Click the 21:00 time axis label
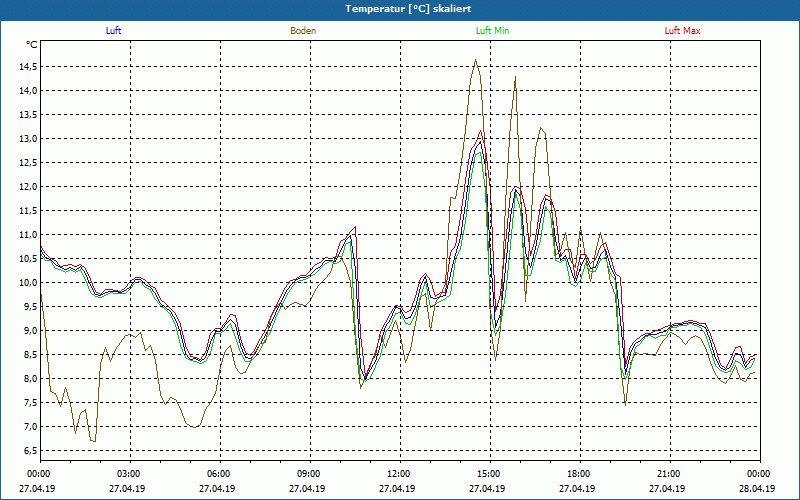The height and width of the screenshot is (500, 800). click(667, 474)
